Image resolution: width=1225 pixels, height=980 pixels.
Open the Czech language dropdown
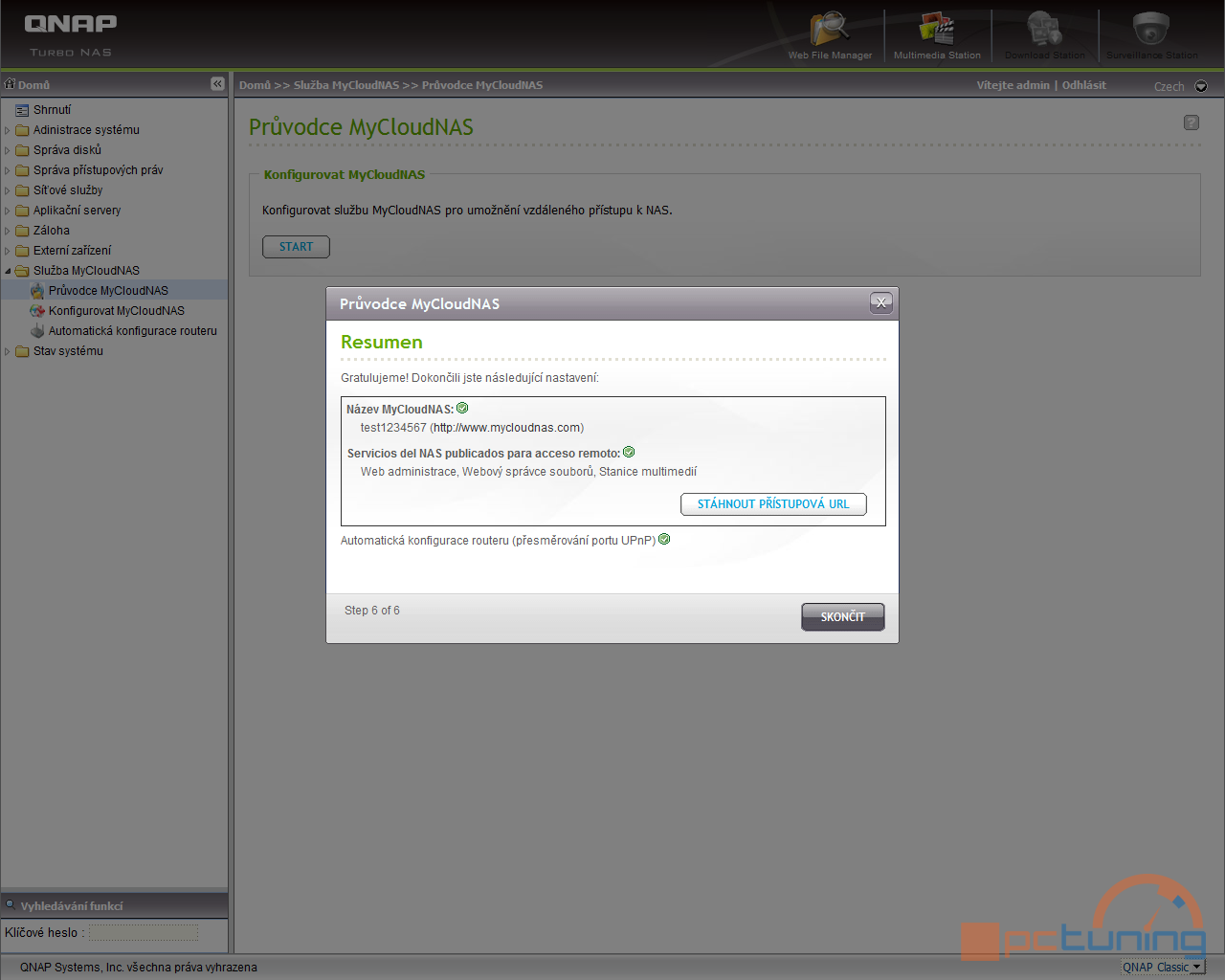pyautogui.click(x=1201, y=86)
